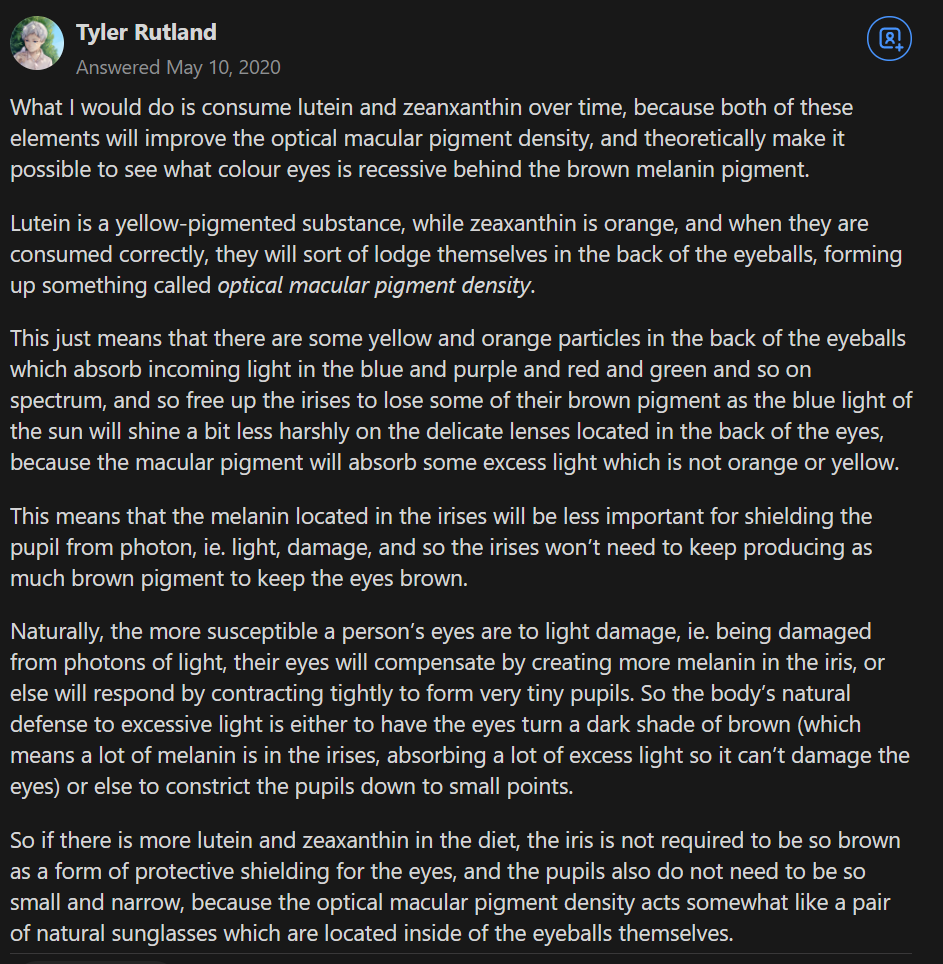Click the horizontal divider below the answer
This screenshot has height=964, width=943.
(x=461, y=954)
